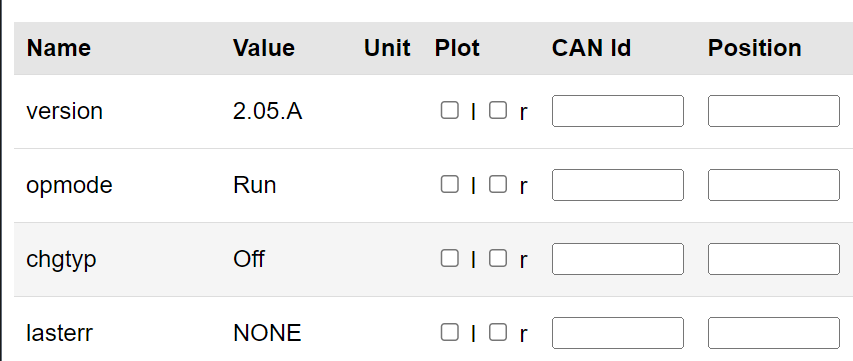This screenshot has height=361, width=853.
Task: Focus the CAN Id field for version
Action: coord(618,111)
